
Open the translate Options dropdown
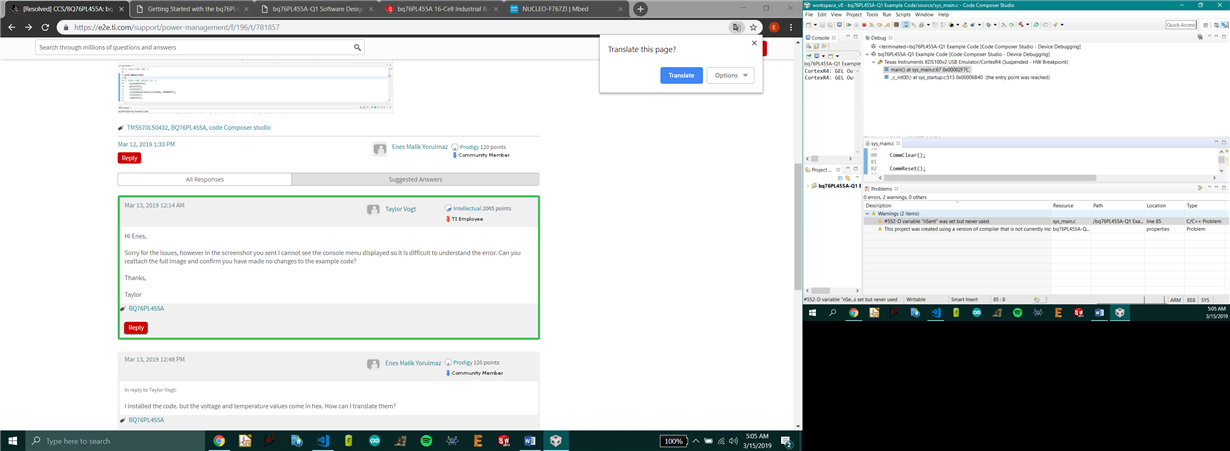tap(730, 75)
